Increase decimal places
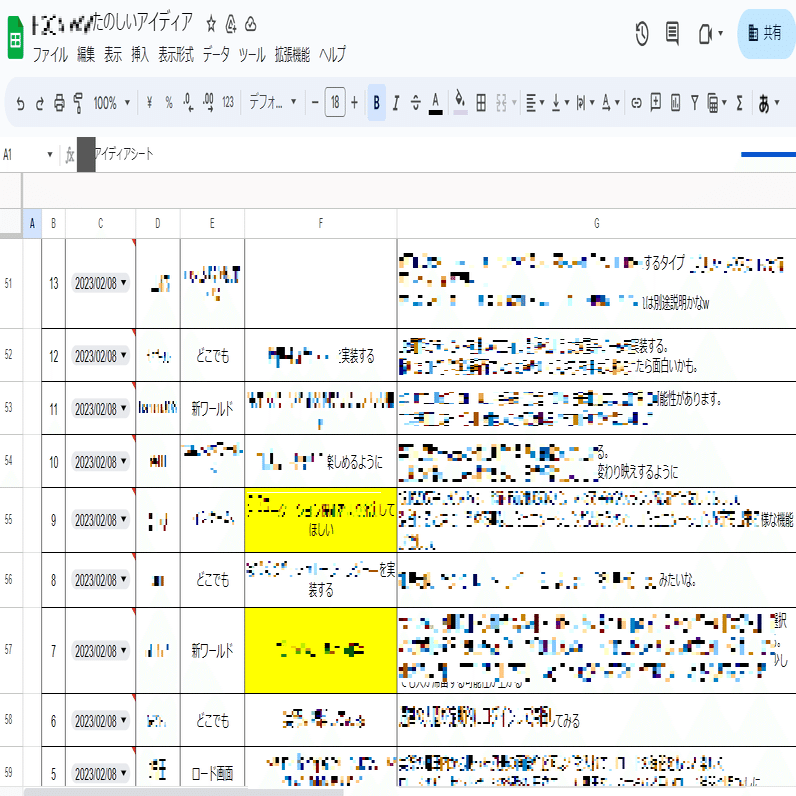Screen dimensions: 796x796 (x=208, y=103)
